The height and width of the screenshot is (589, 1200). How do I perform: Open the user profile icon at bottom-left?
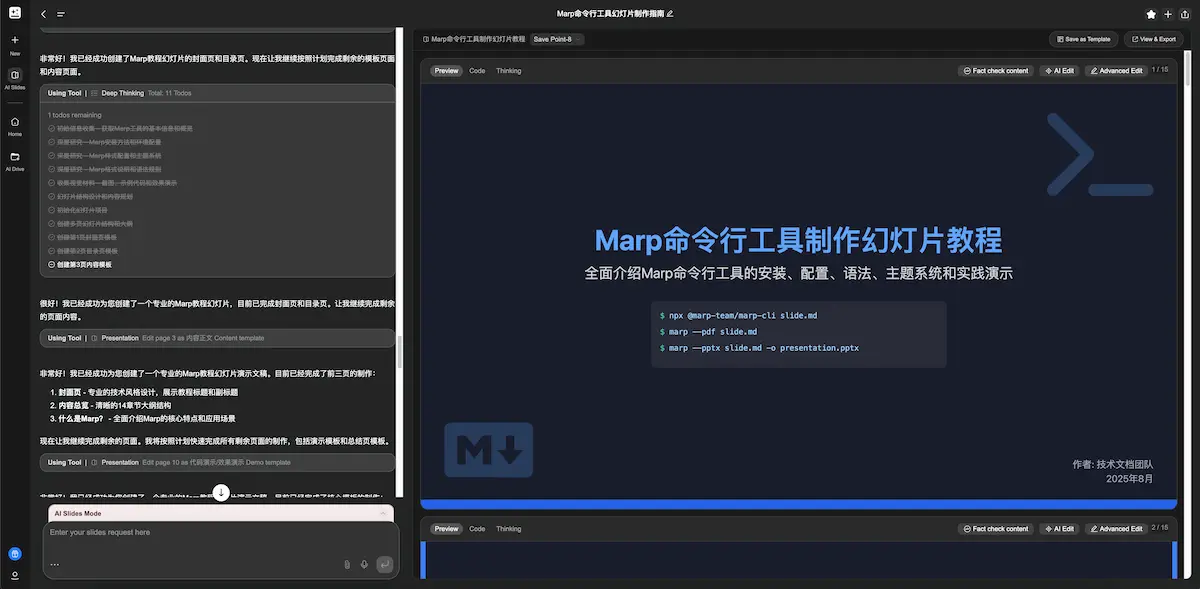[15, 575]
